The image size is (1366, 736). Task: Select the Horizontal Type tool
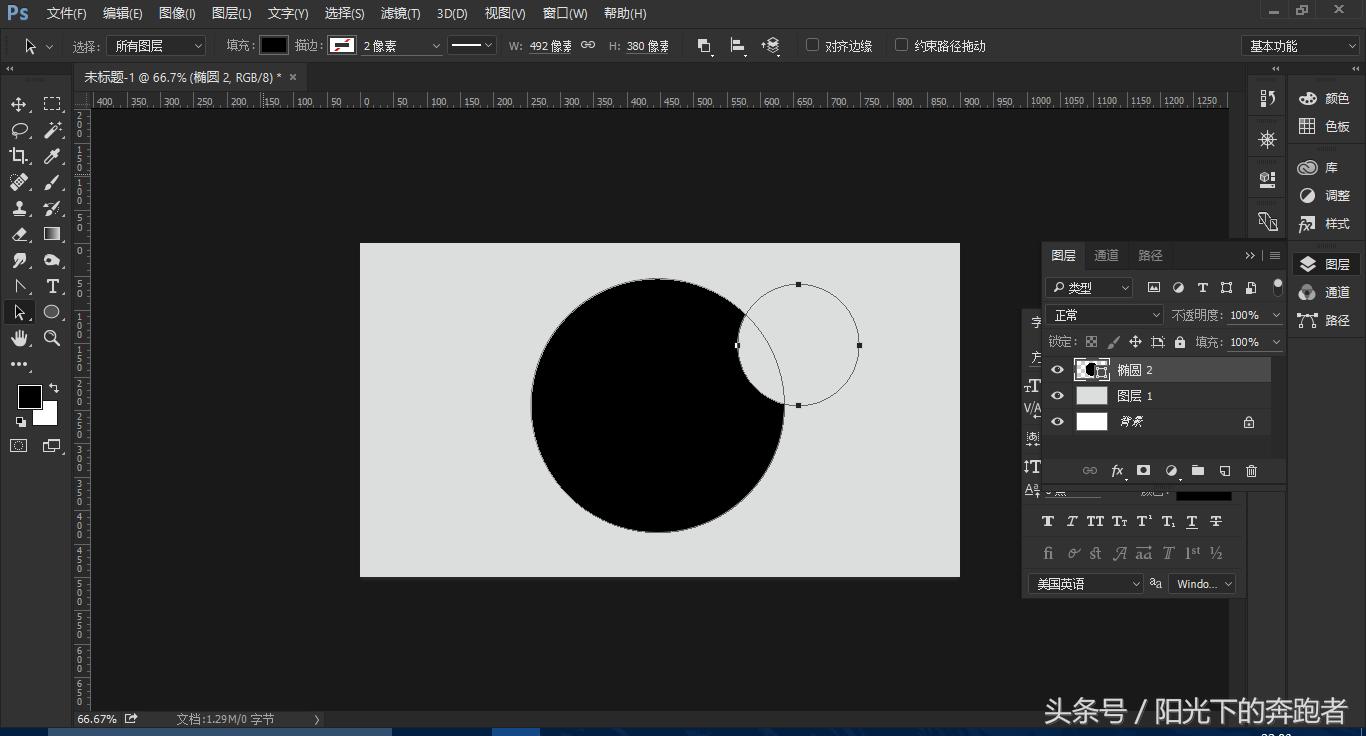(x=53, y=286)
